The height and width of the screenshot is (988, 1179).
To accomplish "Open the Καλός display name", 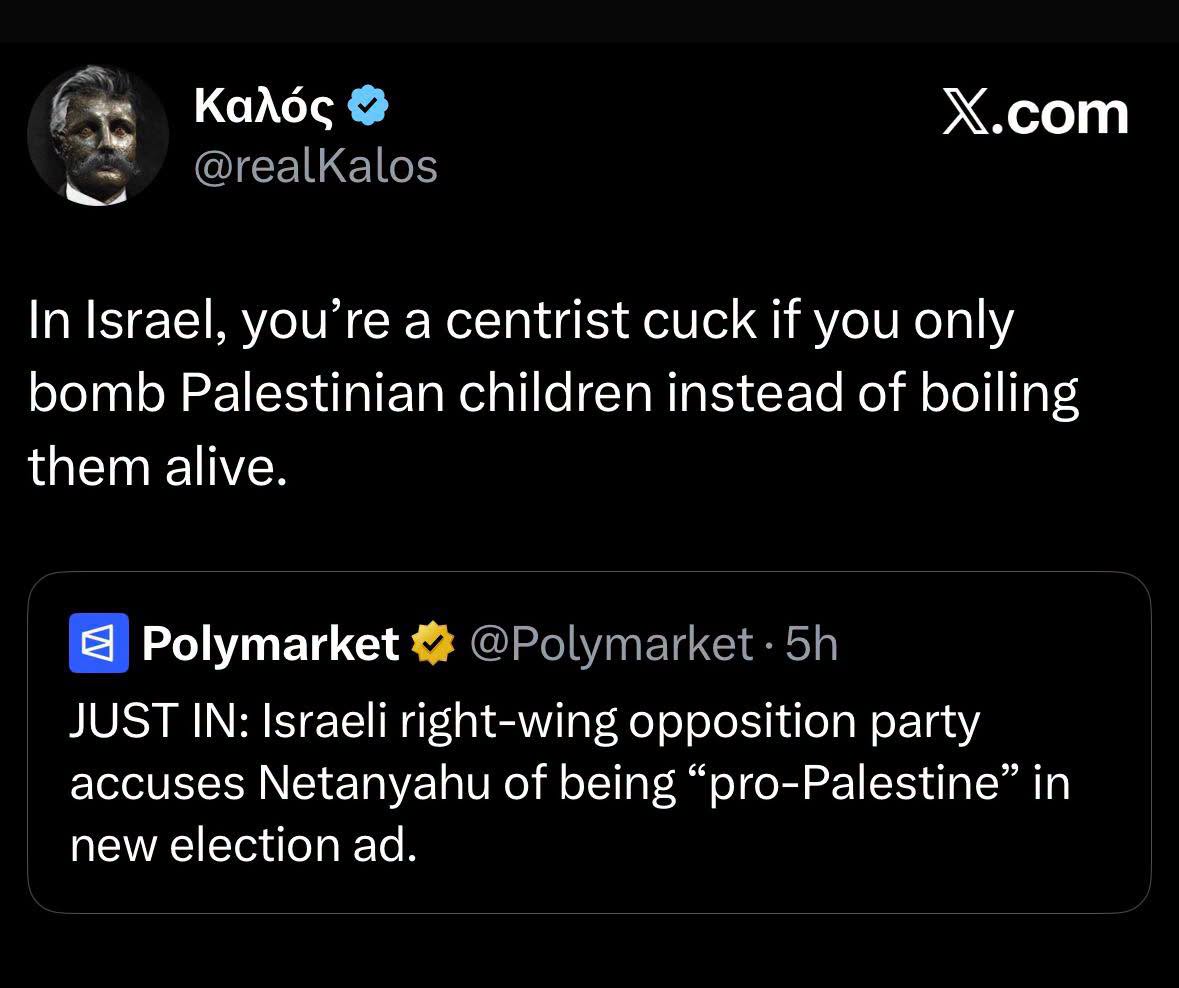I will pos(264,105).
